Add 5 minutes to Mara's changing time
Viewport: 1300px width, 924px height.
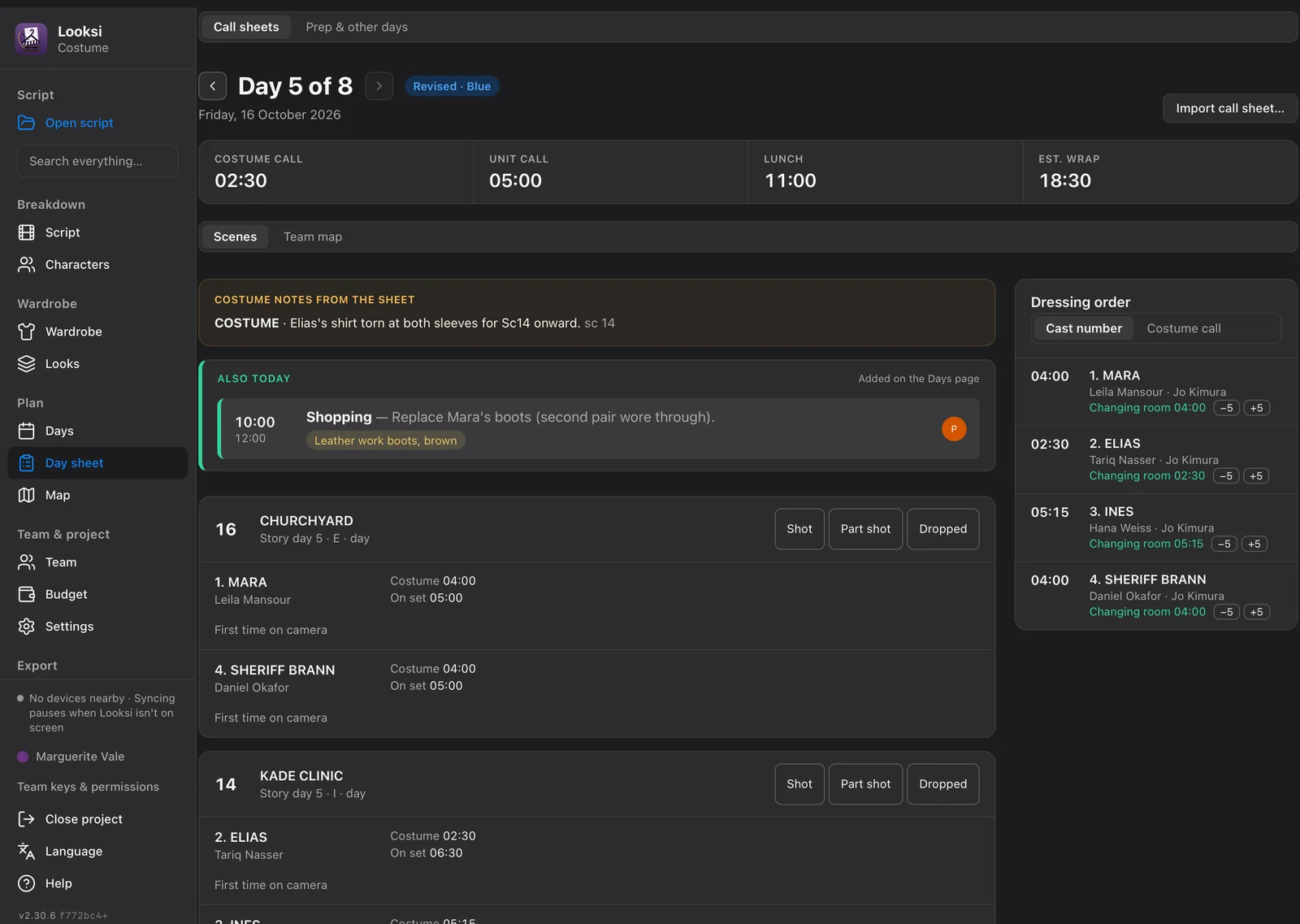(x=1256, y=408)
